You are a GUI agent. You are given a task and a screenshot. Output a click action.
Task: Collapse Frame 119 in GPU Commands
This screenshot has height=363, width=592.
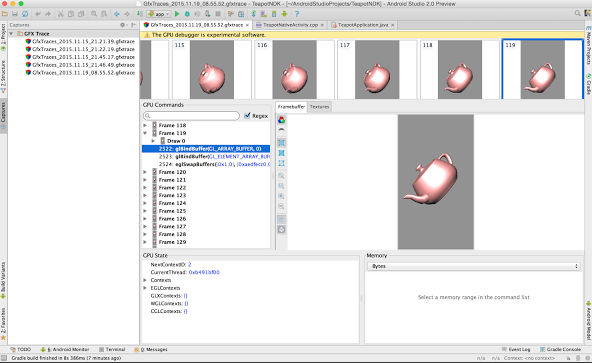pyautogui.click(x=145, y=133)
